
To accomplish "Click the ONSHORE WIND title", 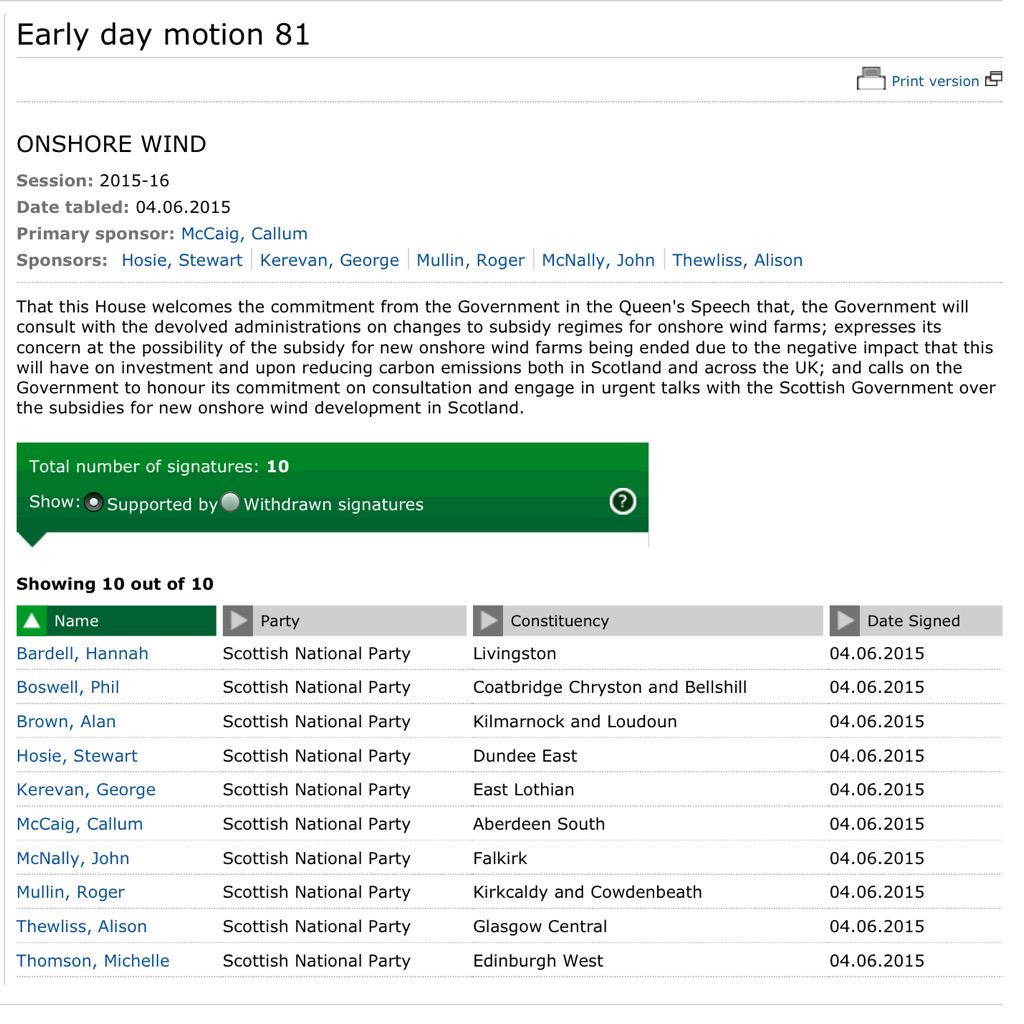I will 112,144.
